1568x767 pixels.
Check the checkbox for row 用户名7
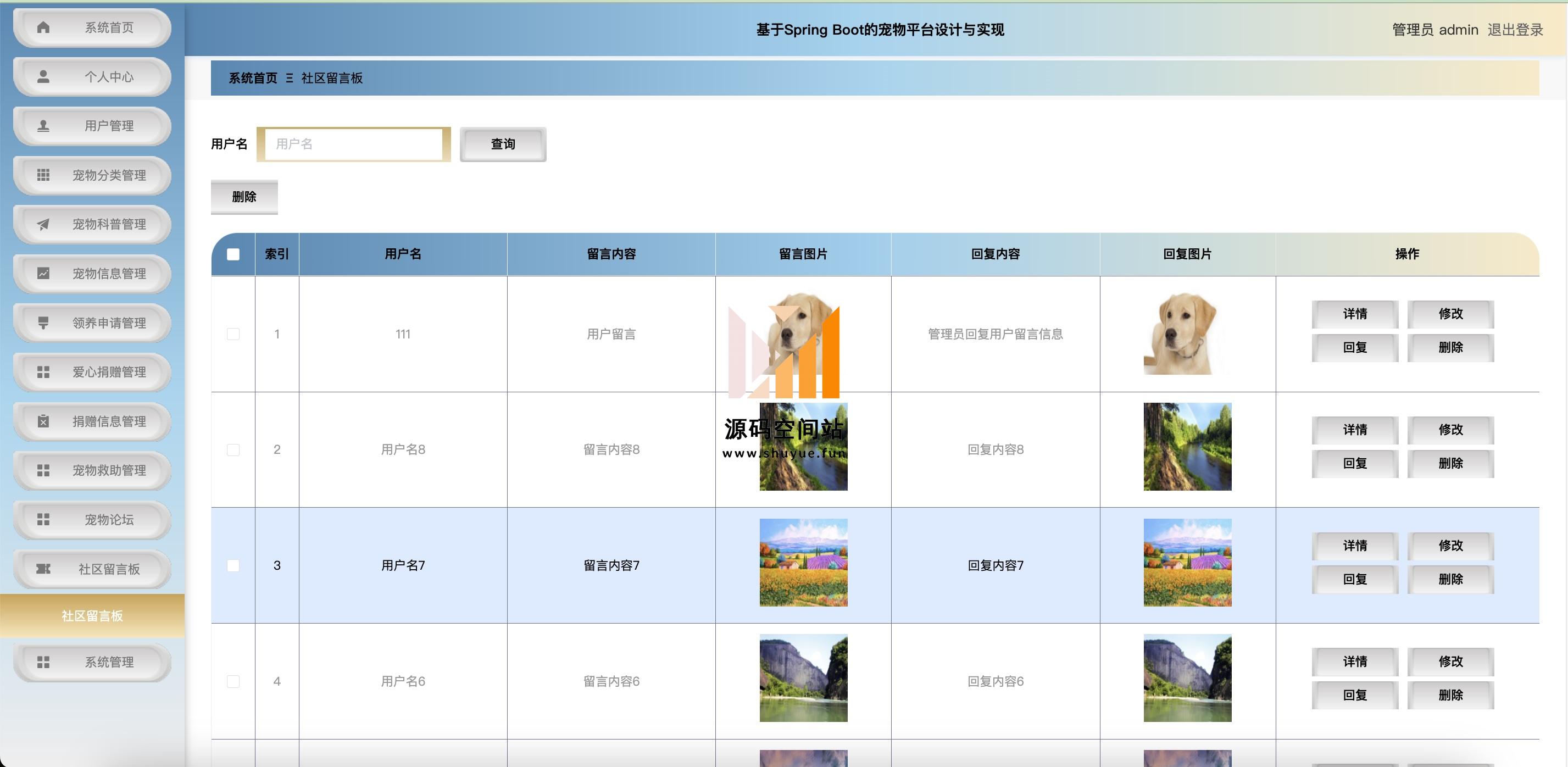233,565
